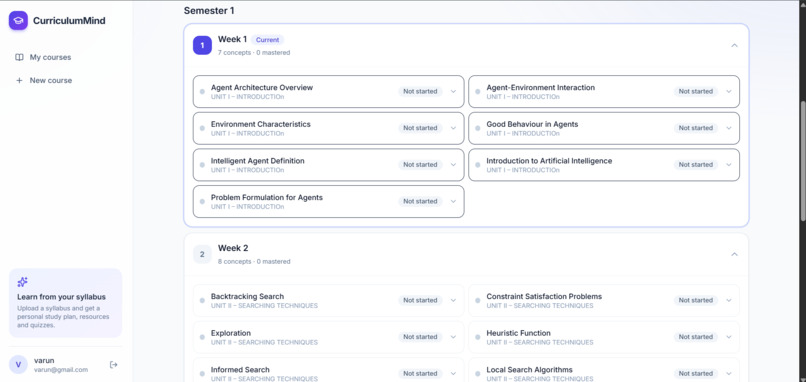Collapse the Week 2 section chevron
Image resolution: width=806 pixels, height=382 pixels.
click(x=734, y=254)
